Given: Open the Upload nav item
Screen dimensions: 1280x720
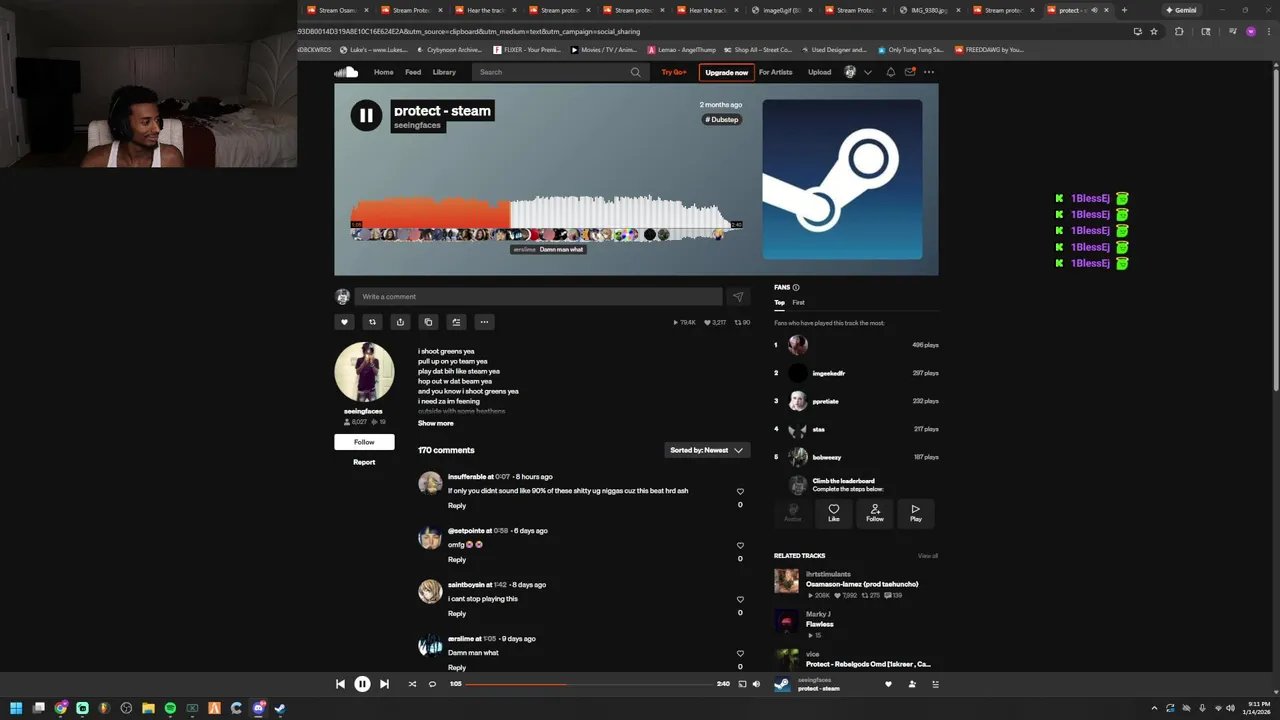Looking at the screenshot, I should pos(819,72).
